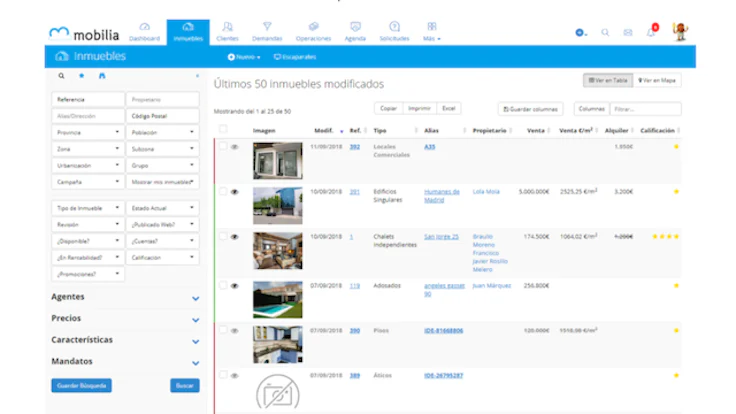Click the Copiar button
Viewport: 736px width, 414px height.
click(388, 108)
